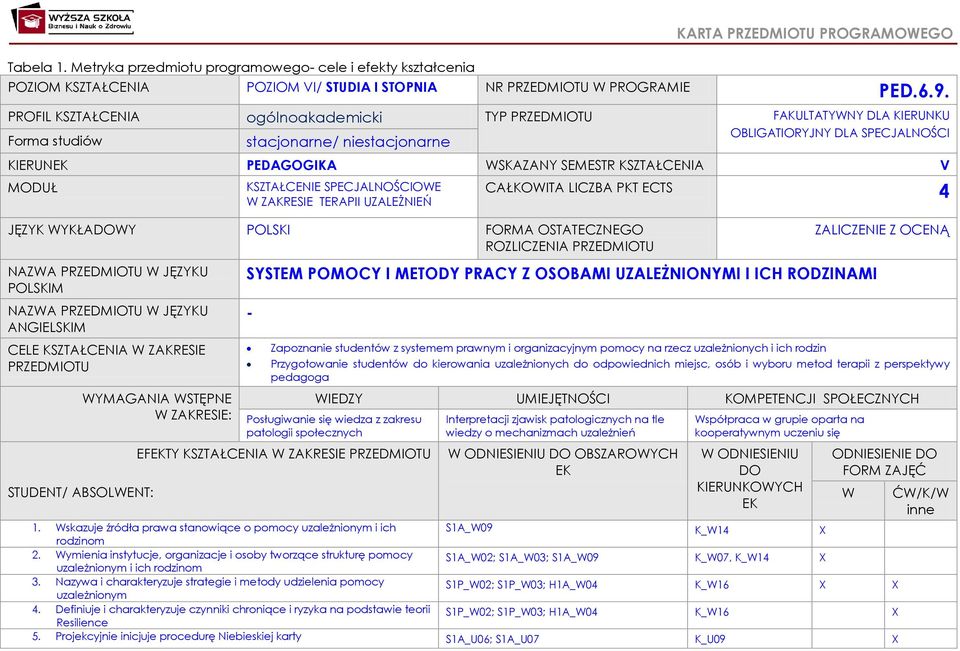
Task: Click the semester value 'V'
Action: click(x=944, y=165)
